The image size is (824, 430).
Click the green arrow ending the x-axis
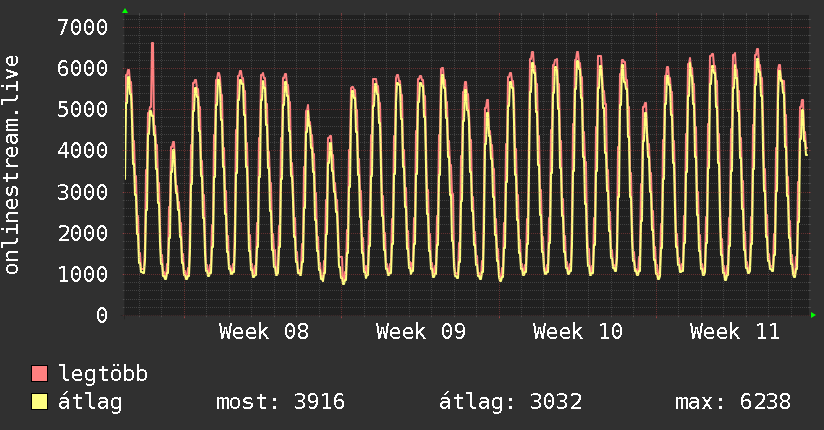(814, 315)
